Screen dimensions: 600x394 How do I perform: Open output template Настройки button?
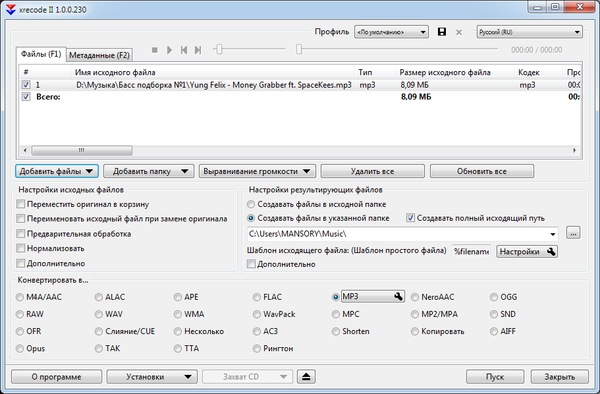[x=527, y=251]
